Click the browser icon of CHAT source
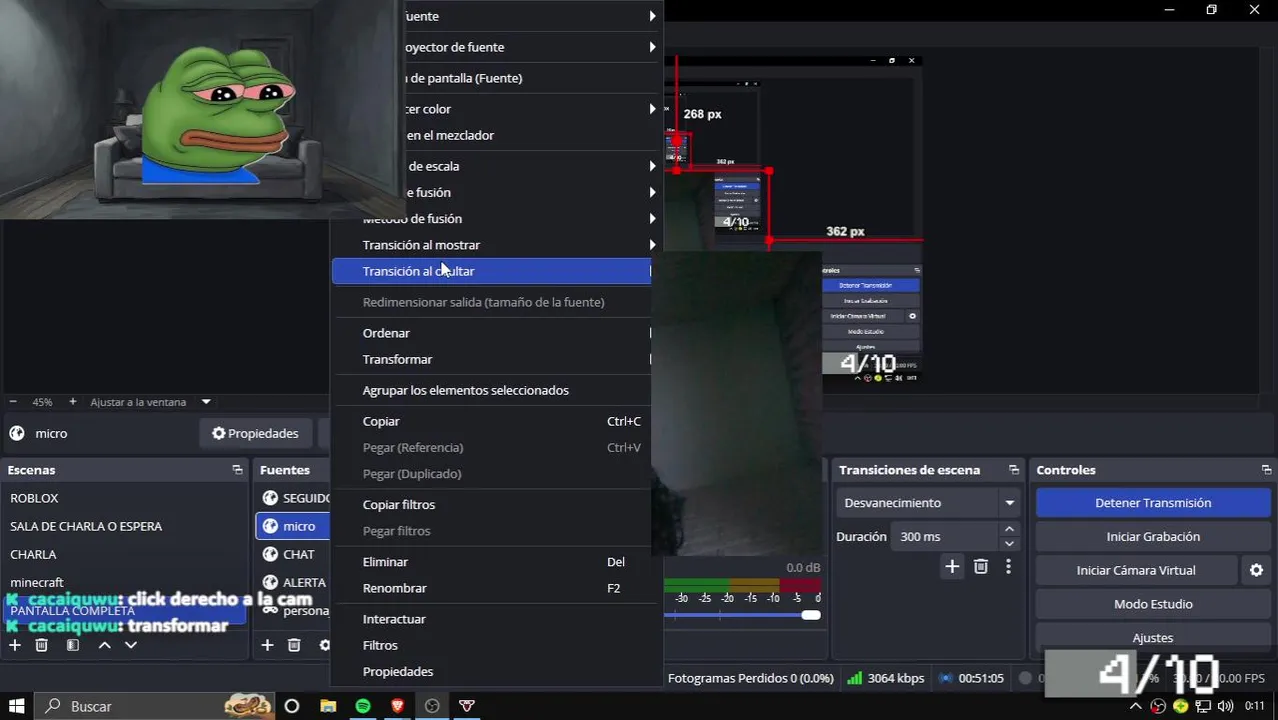Viewport: 1278px width, 720px height. [x=270, y=554]
